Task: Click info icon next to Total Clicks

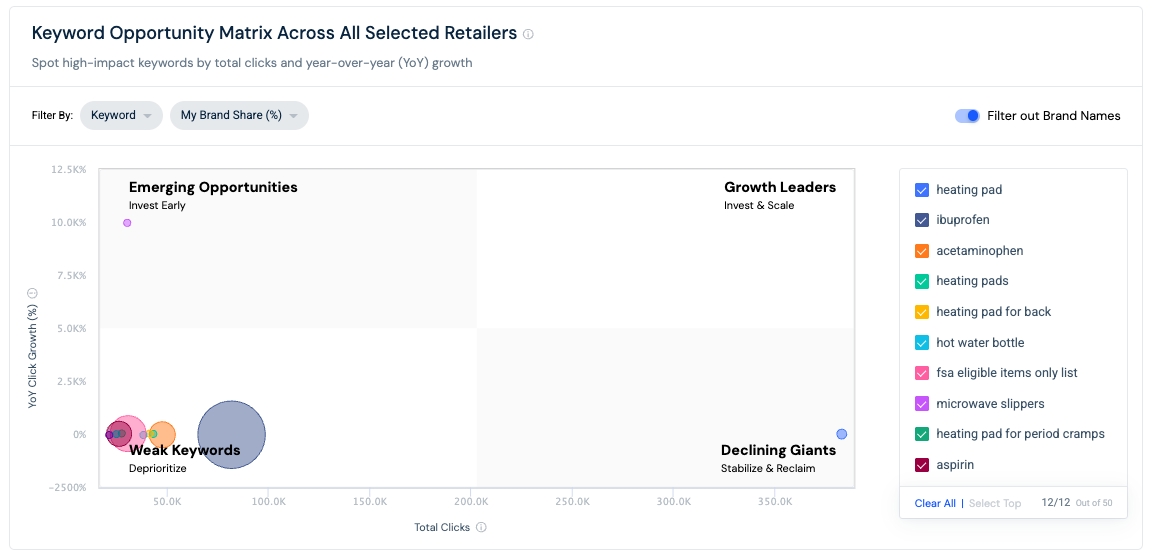Action: pyautogui.click(x=482, y=527)
